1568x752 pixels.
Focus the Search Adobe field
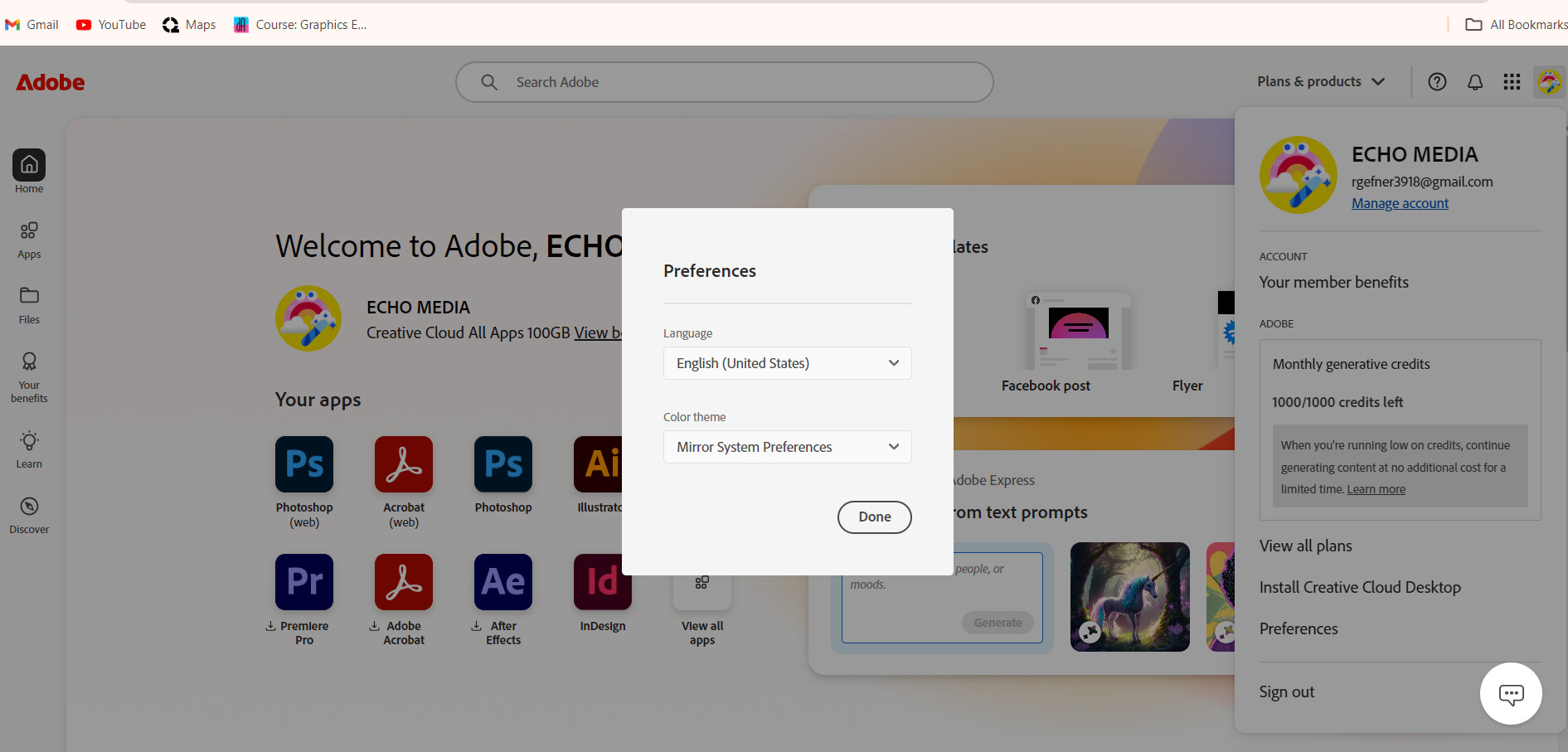(725, 82)
